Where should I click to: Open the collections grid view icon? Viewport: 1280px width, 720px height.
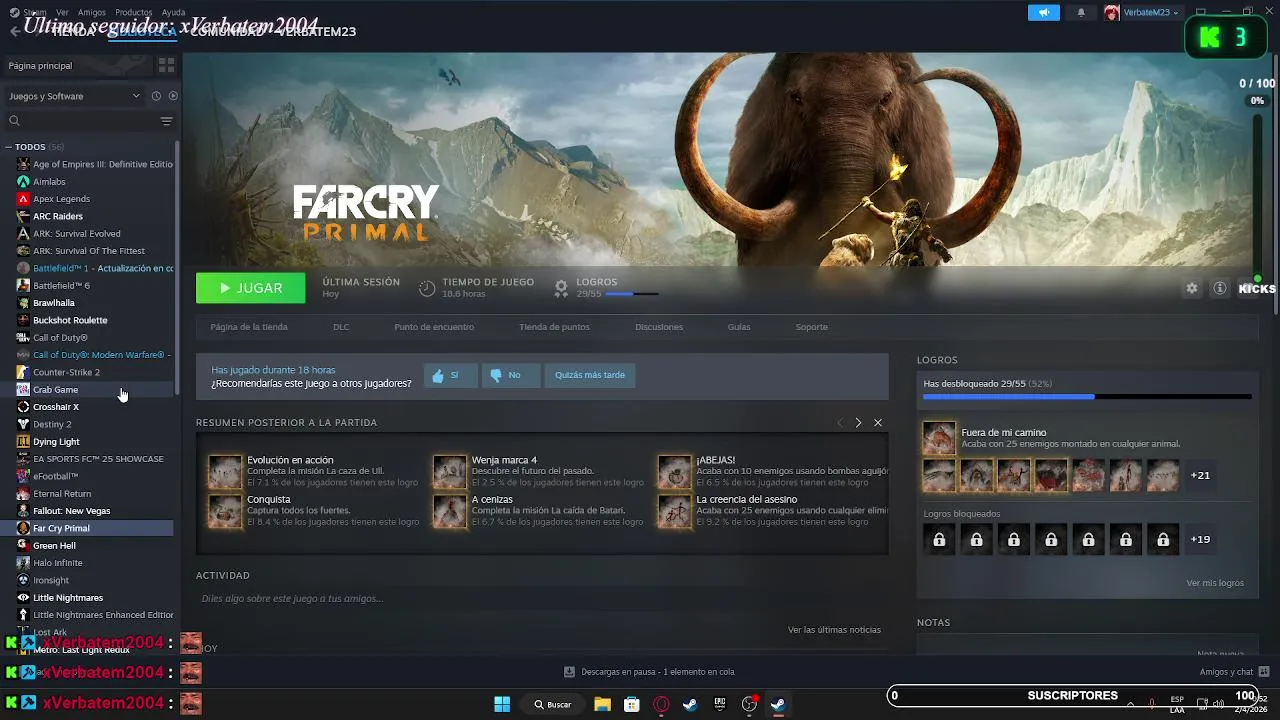coord(166,65)
